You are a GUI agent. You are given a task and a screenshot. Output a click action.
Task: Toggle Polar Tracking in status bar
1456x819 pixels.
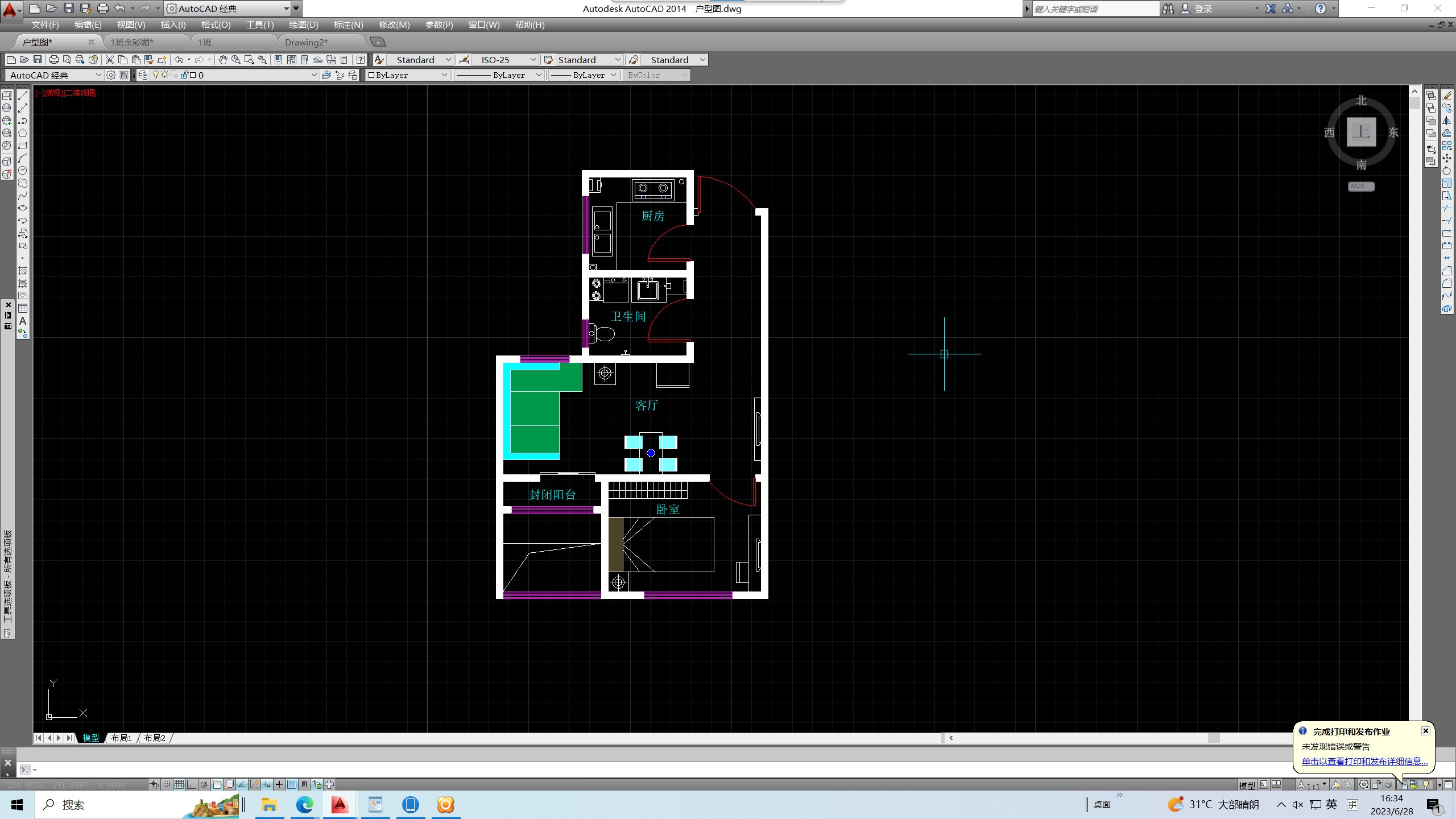[204, 785]
